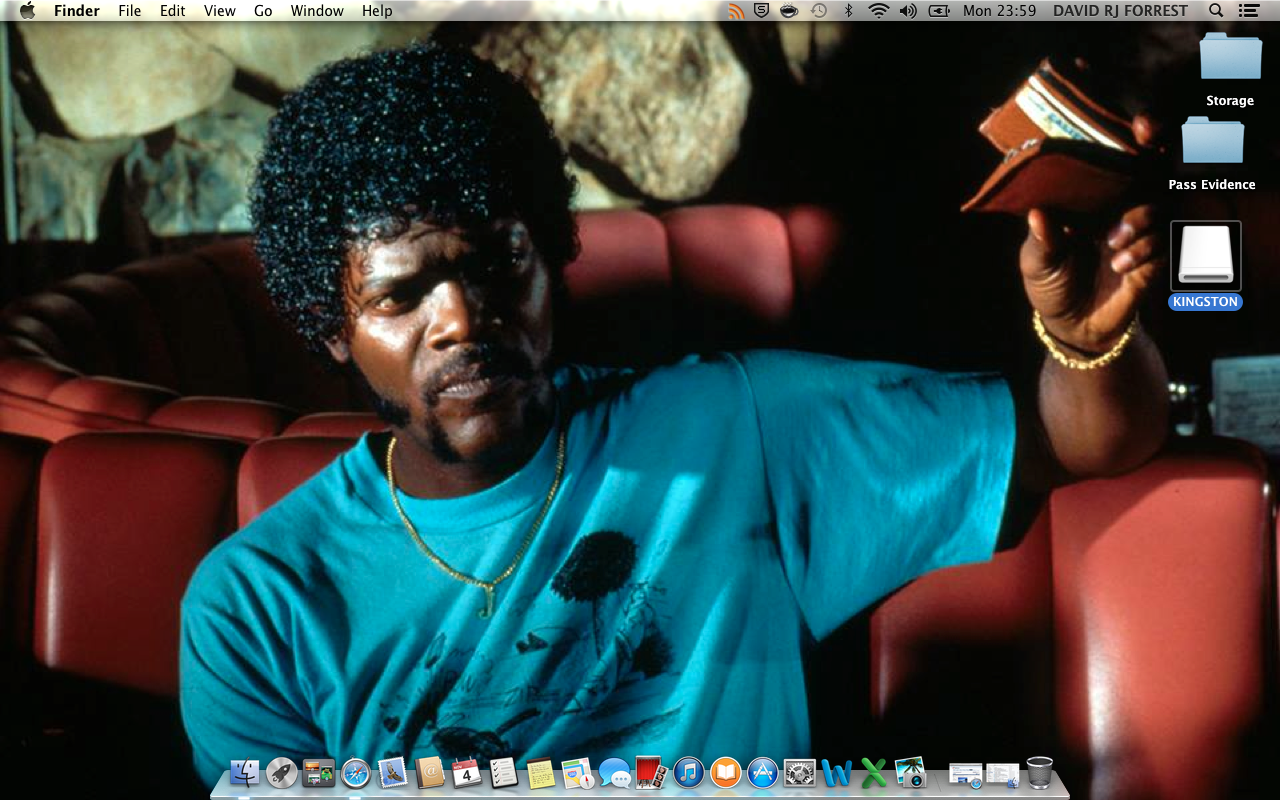Launch Microsoft Excel from Dock
This screenshot has height=800, width=1280.
[x=874, y=773]
